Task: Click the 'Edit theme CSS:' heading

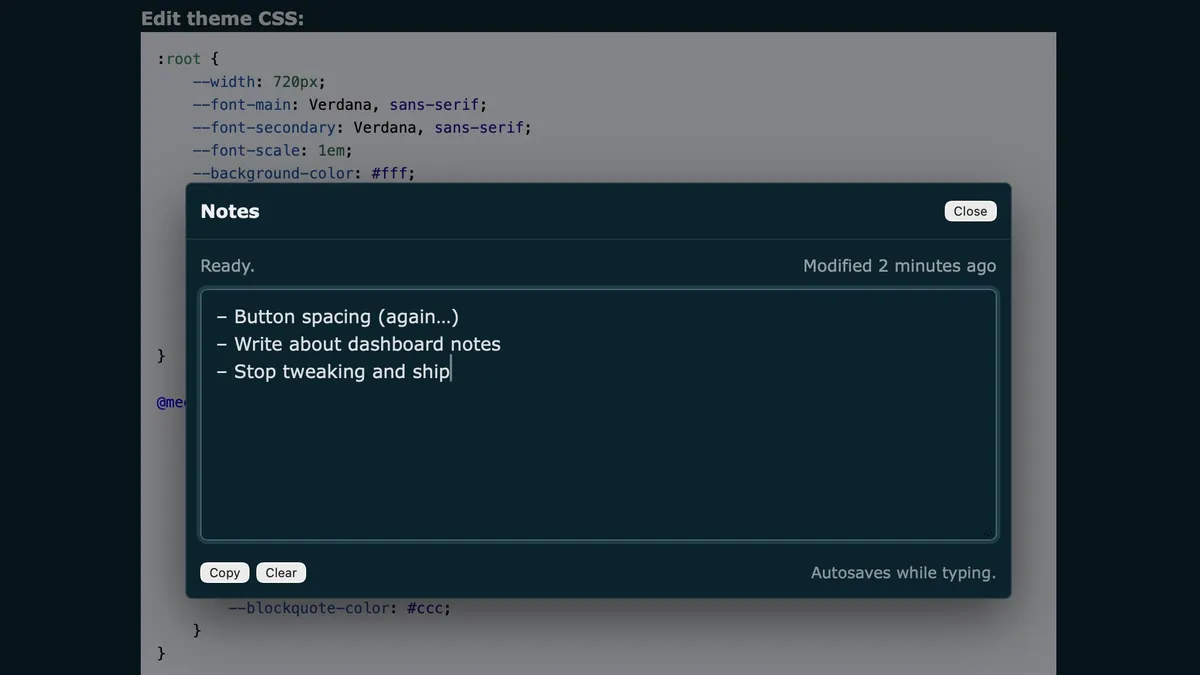Action: coord(222,18)
